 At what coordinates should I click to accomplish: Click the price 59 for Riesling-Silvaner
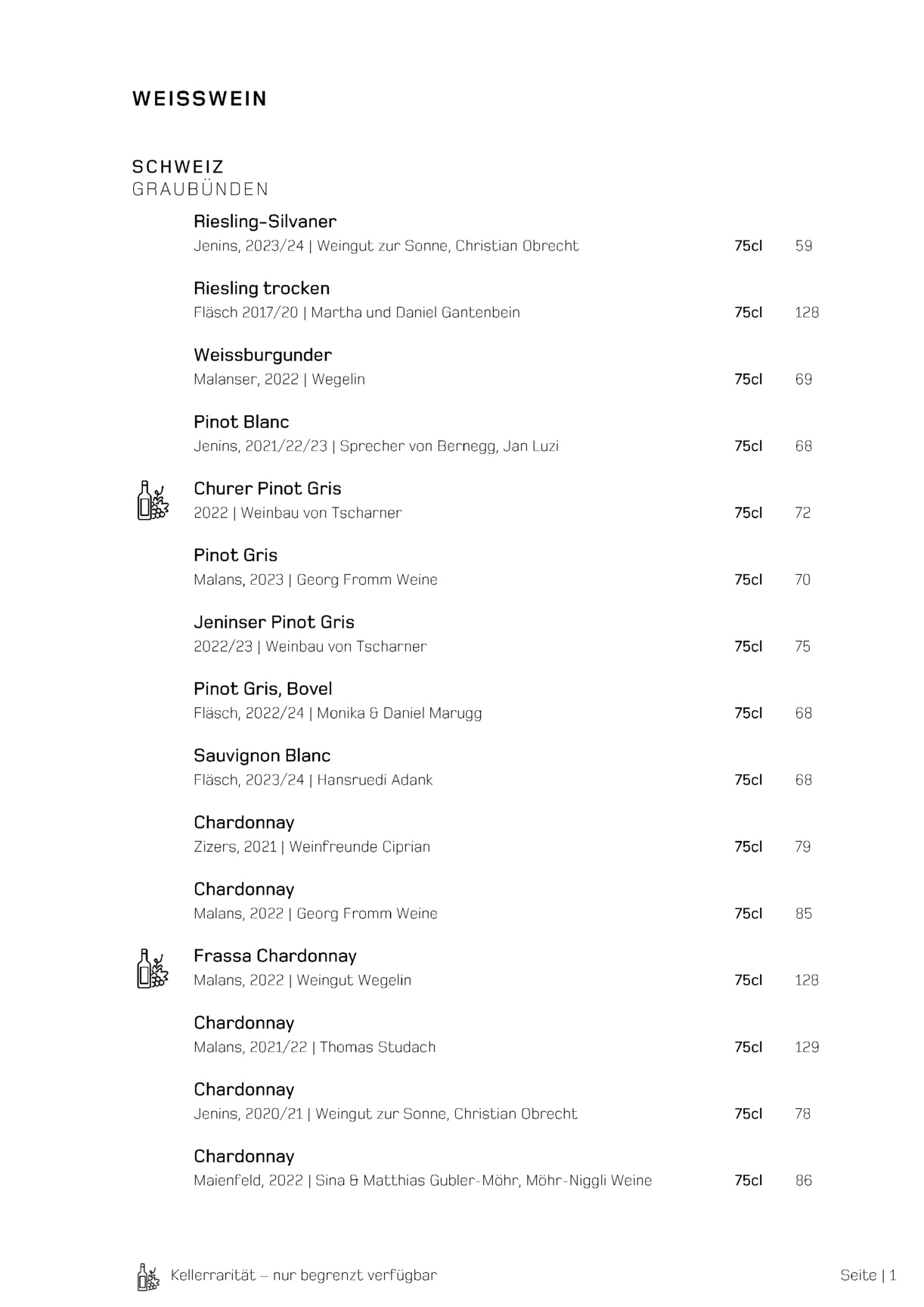click(x=804, y=246)
